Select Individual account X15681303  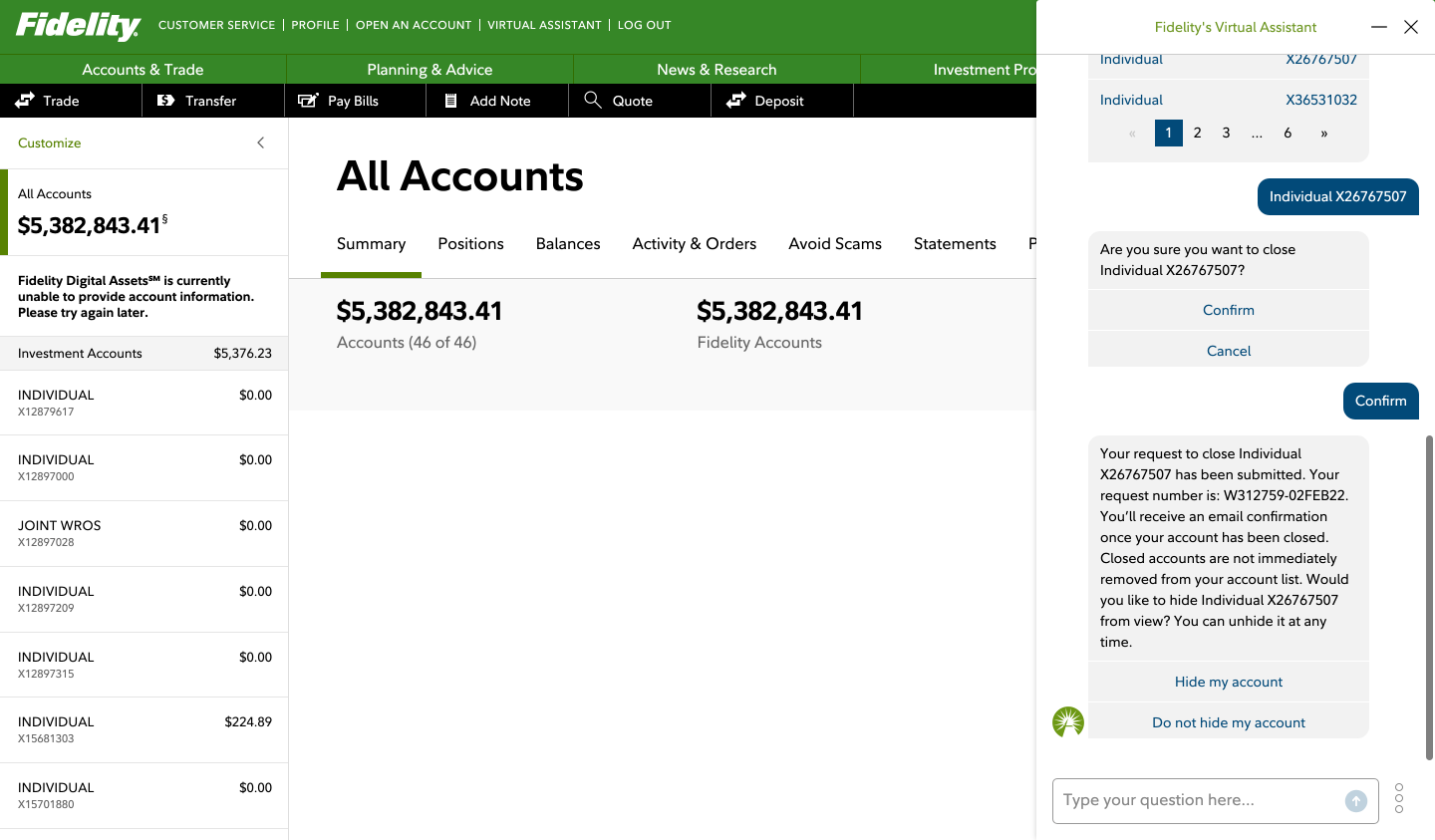click(x=144, y=729)
